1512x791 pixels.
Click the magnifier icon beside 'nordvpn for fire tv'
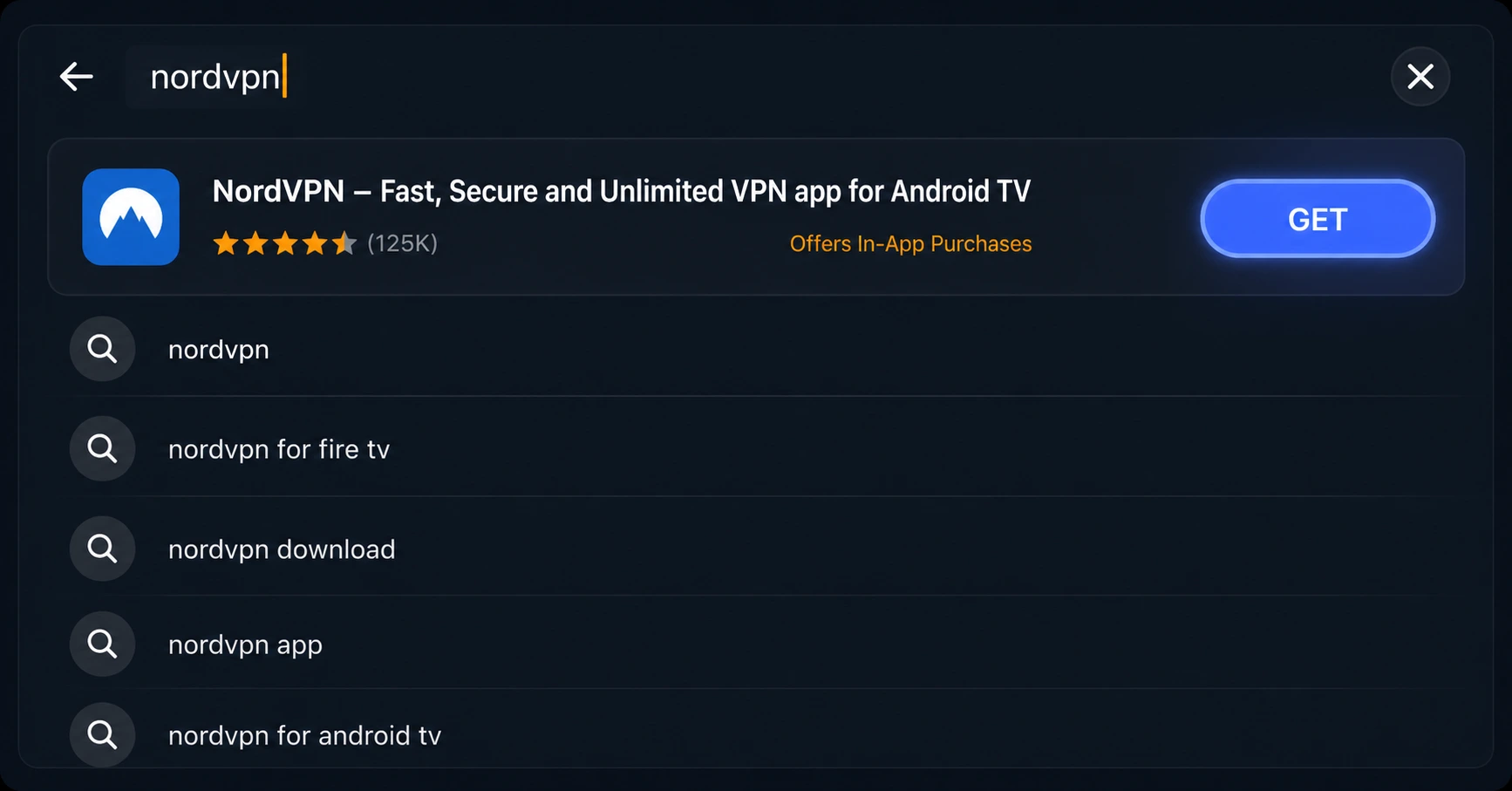click(102, 448)
